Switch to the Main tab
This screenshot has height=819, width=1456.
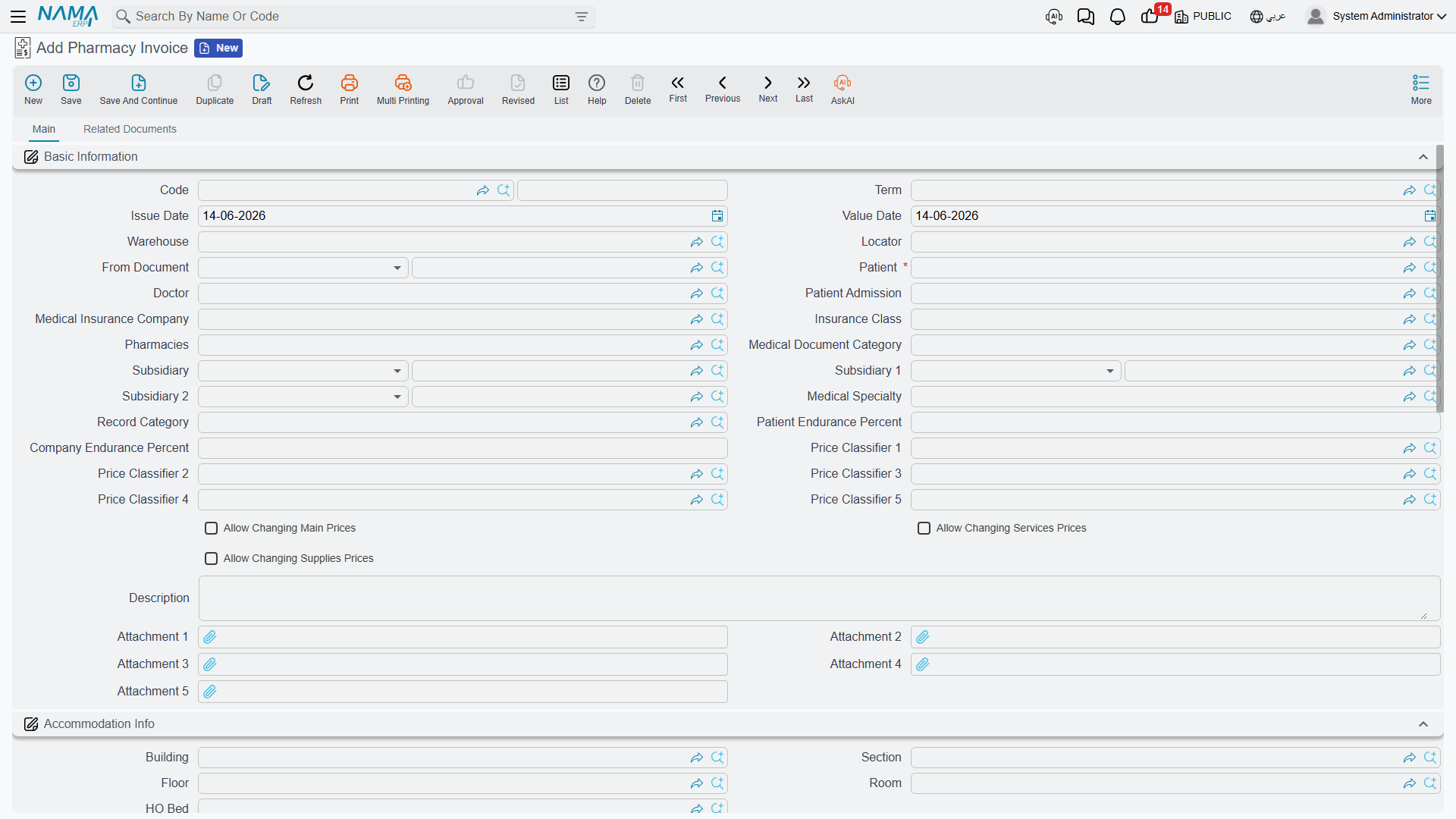44,129
